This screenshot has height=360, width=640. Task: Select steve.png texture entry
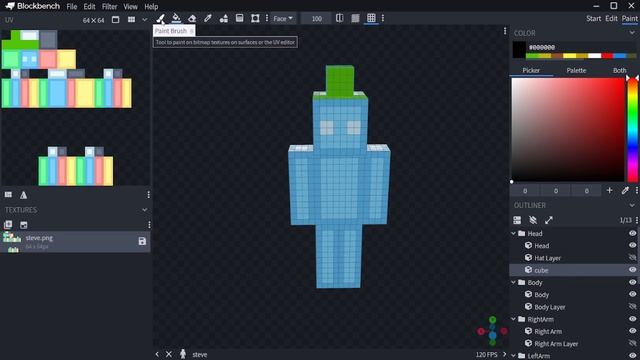click(75, 242)
